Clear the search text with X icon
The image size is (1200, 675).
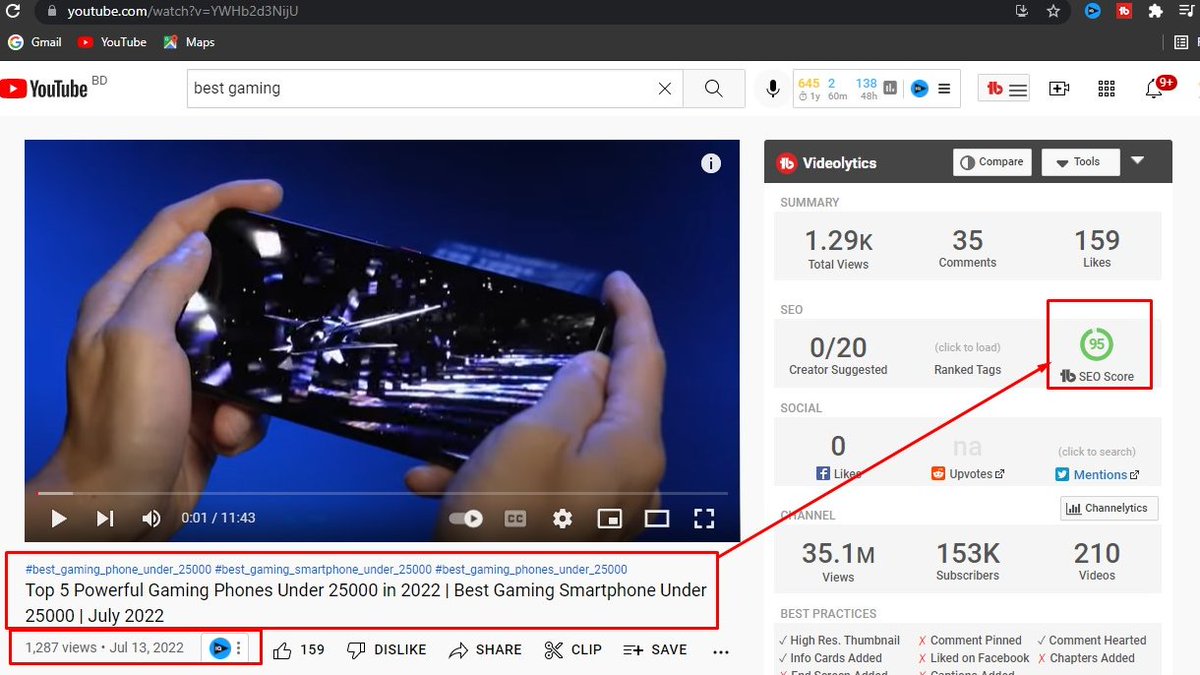point(665,88)
